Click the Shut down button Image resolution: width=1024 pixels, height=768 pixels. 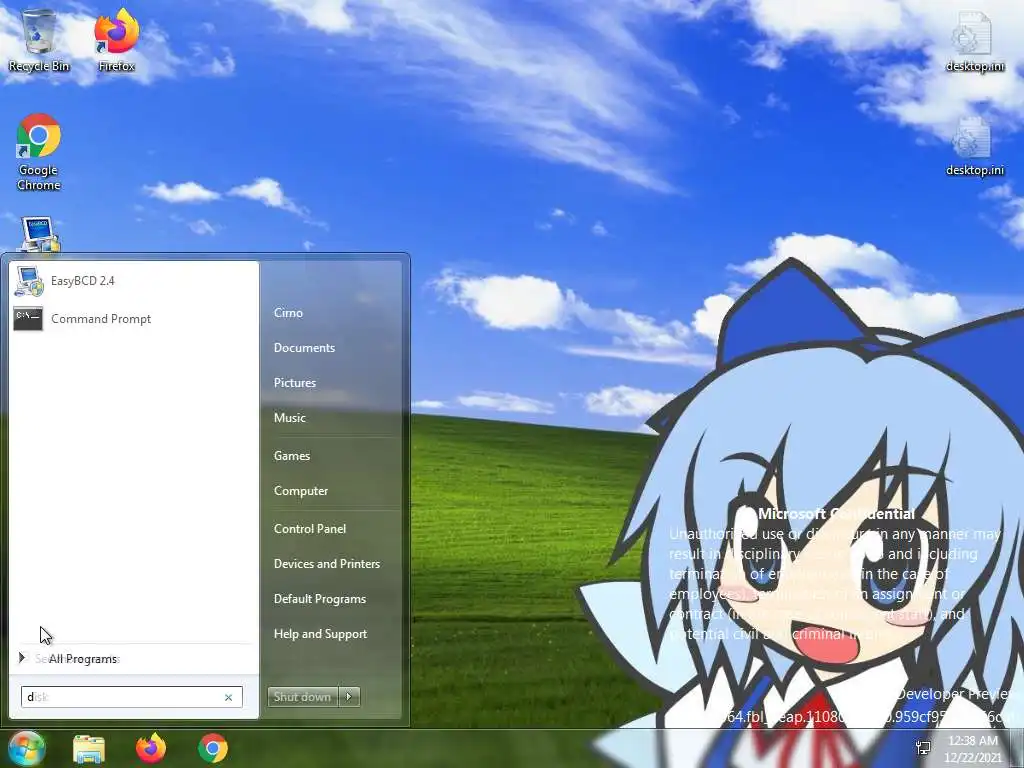point(303,697)
